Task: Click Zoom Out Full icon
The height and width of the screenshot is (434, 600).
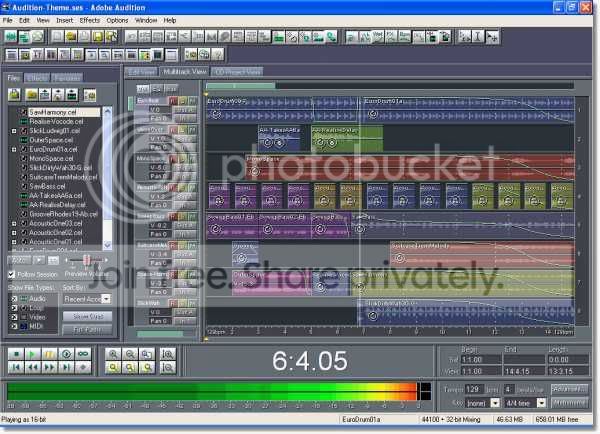Action: (147, 354)
